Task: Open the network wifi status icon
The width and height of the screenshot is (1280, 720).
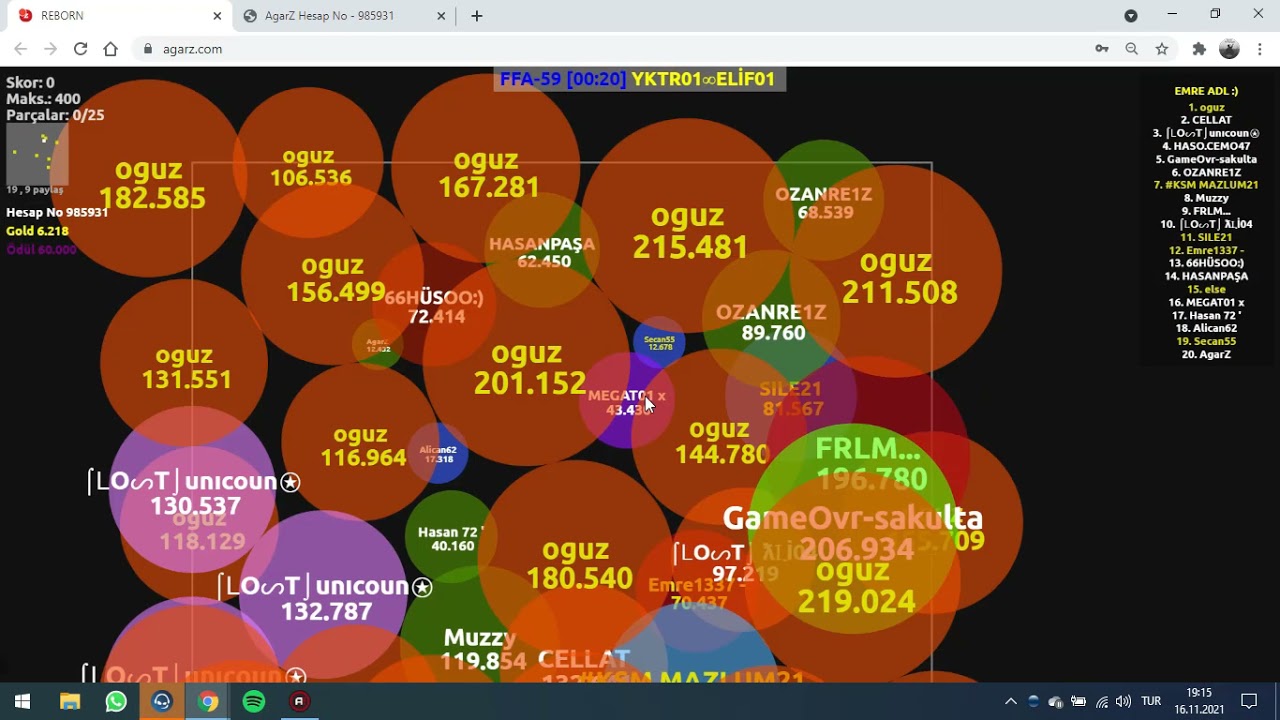Action: (1101, 701)
